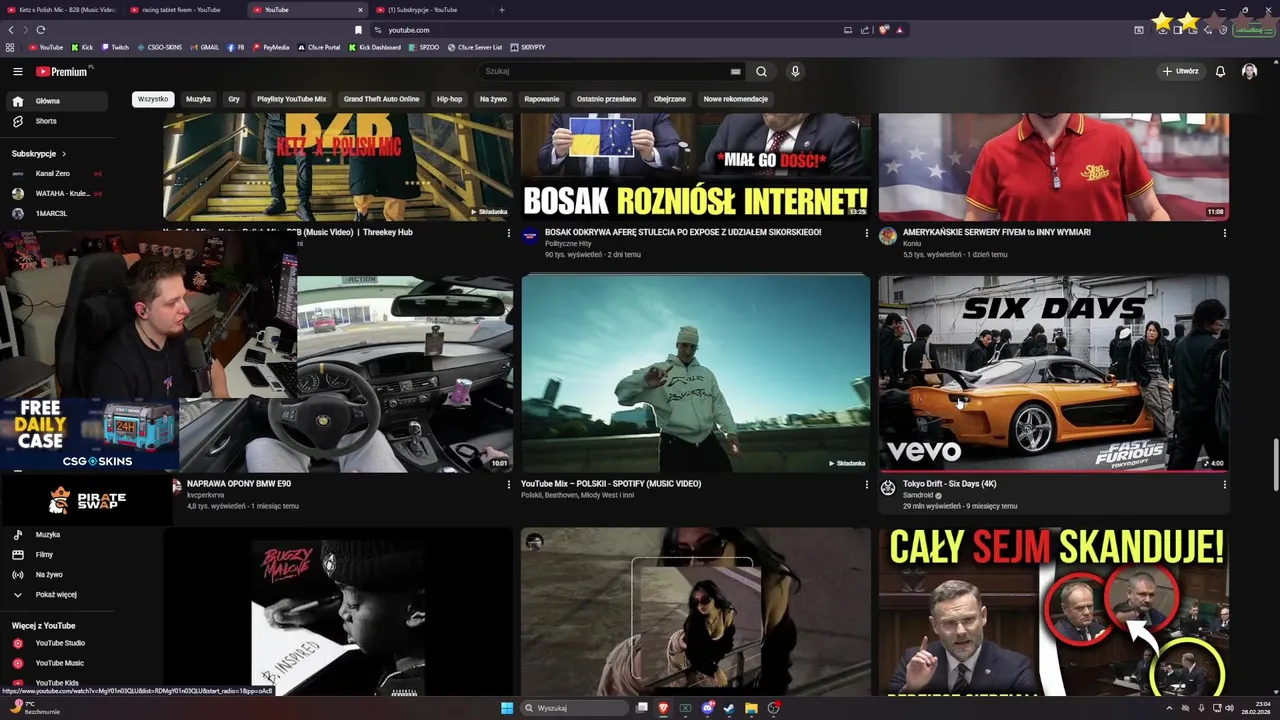Open the on-screen keyboard in the search box
Image resolution: width=1280 pixels, height=720 pixels.
click(x=735, y=71)
